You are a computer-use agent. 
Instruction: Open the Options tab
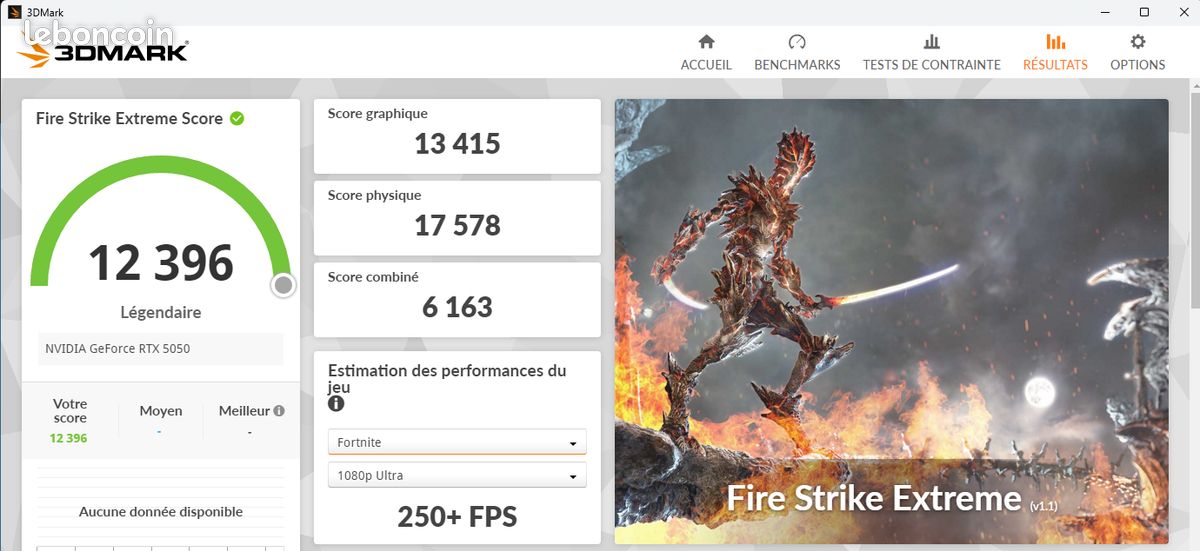pyautogui.click(x=1137, y=53)
